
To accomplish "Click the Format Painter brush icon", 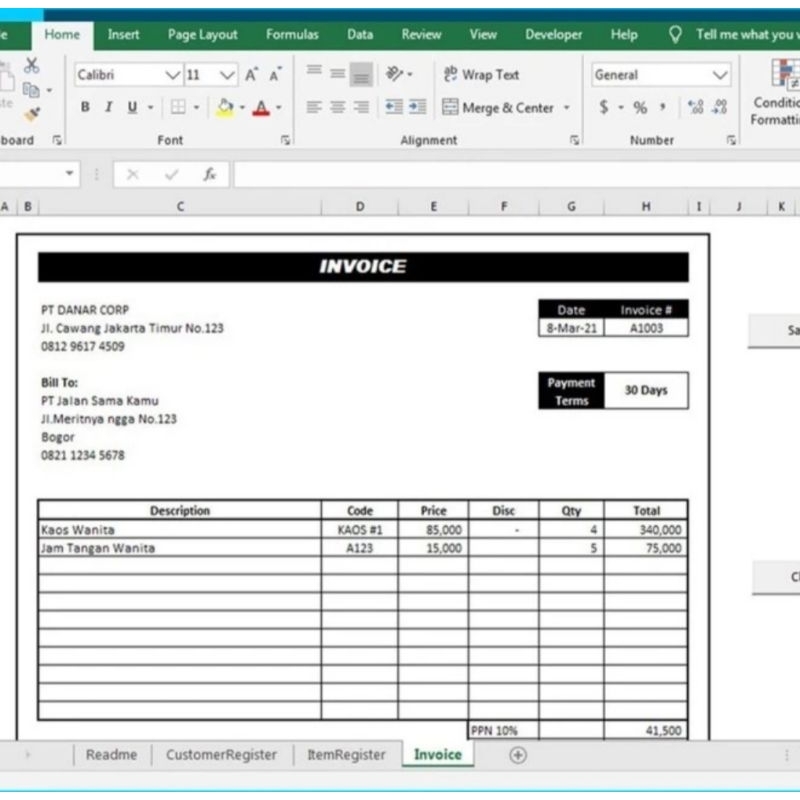I will 31,115.
